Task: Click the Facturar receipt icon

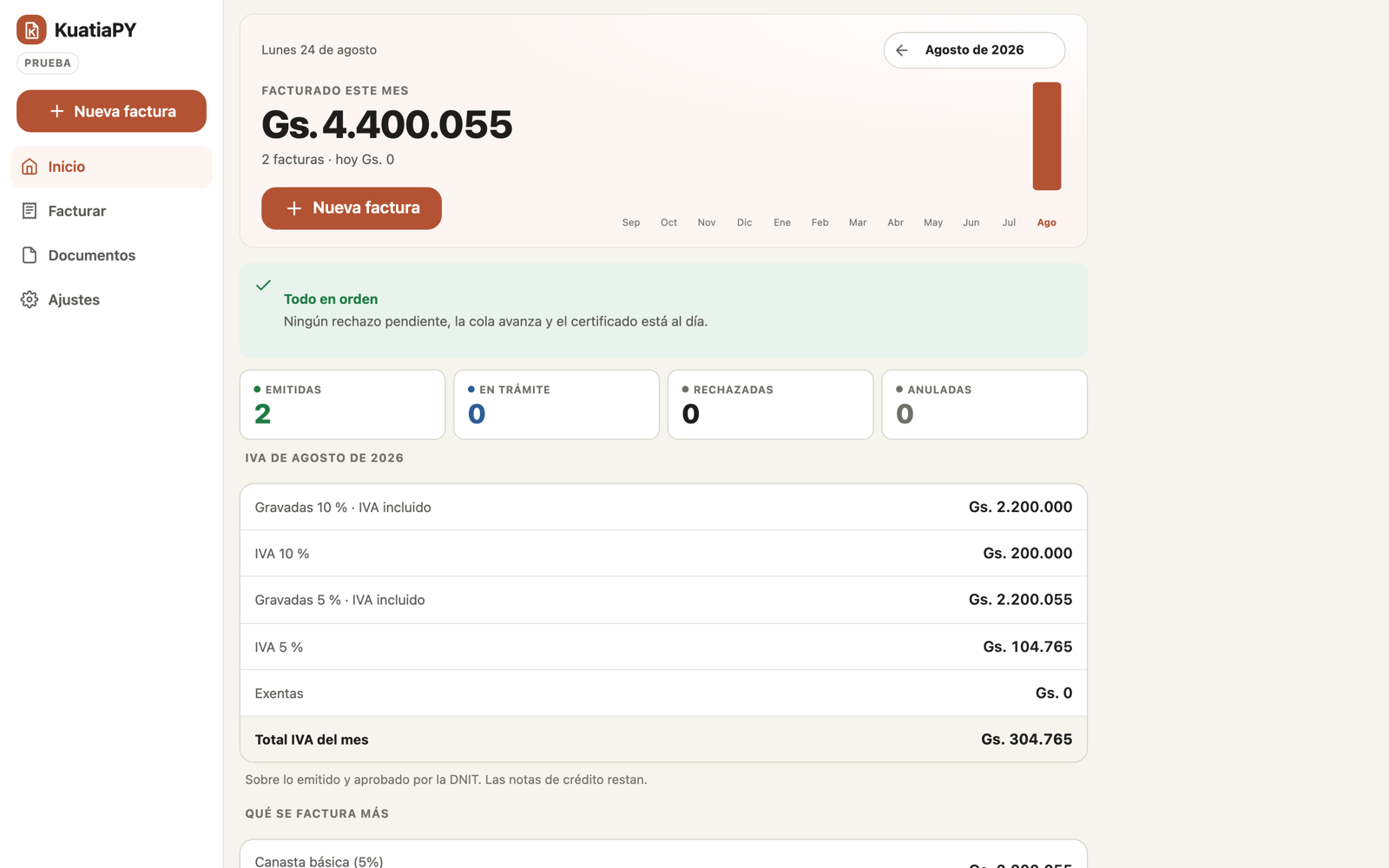Action: click(x=30, y=211)
